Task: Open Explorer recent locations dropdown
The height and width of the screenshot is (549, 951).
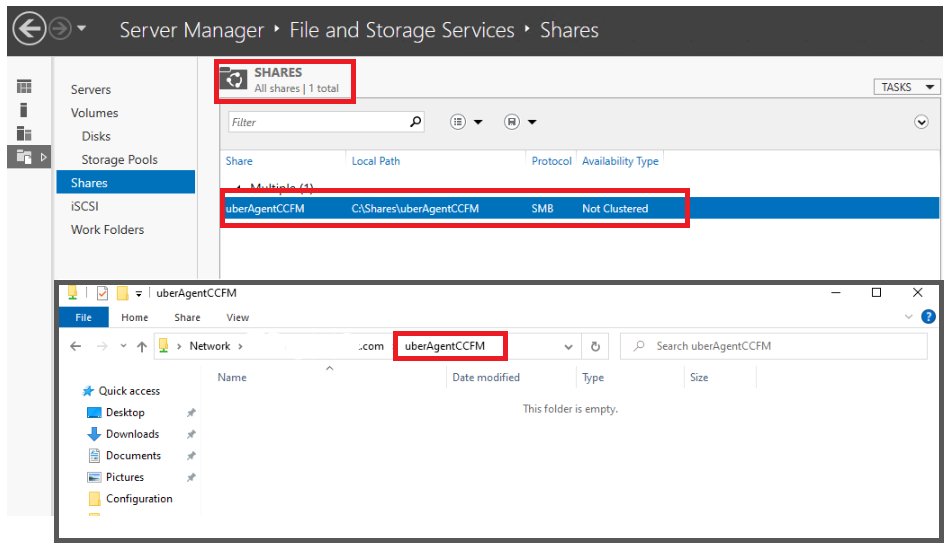Action: (x=123, y=346)
